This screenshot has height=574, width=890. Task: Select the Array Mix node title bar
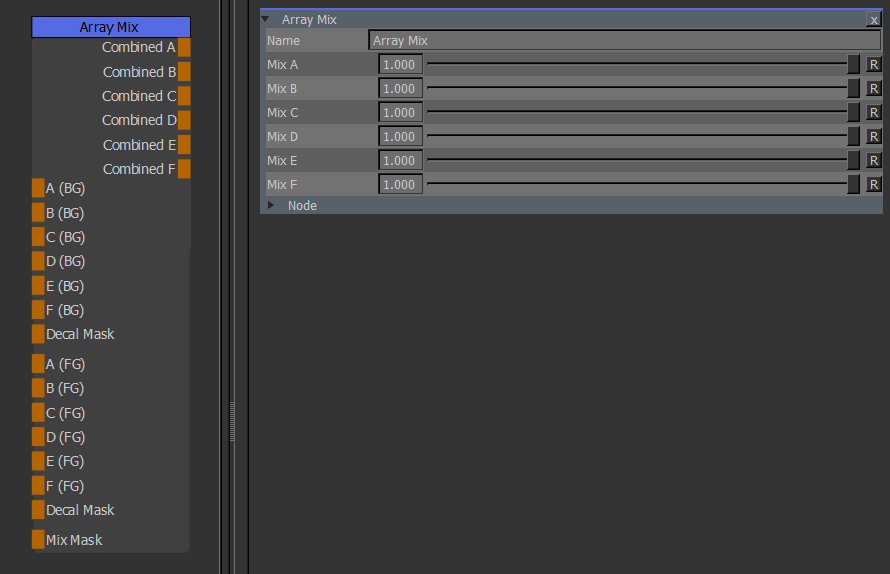click(110, 27)
